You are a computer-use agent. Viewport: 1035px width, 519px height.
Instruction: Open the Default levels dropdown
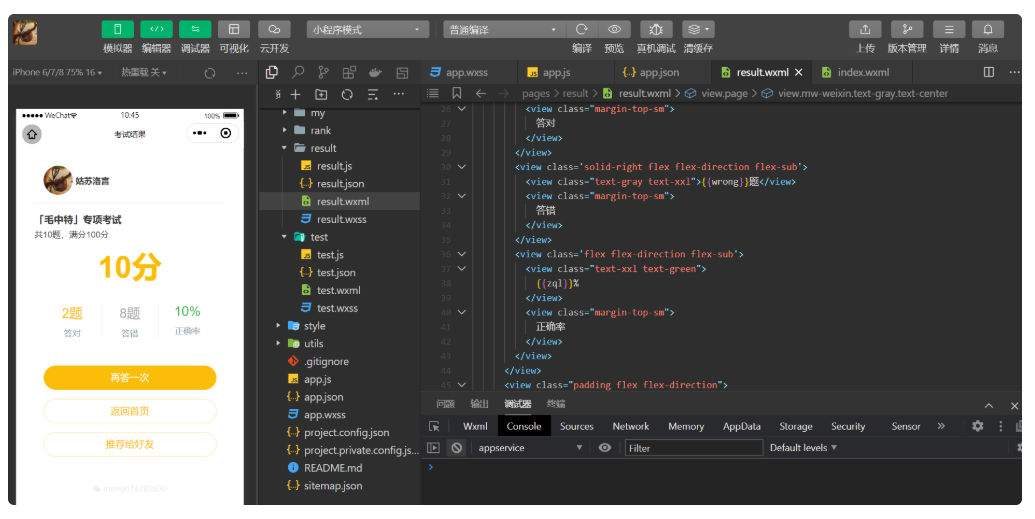pyautogui.click(x=803, y=448)
